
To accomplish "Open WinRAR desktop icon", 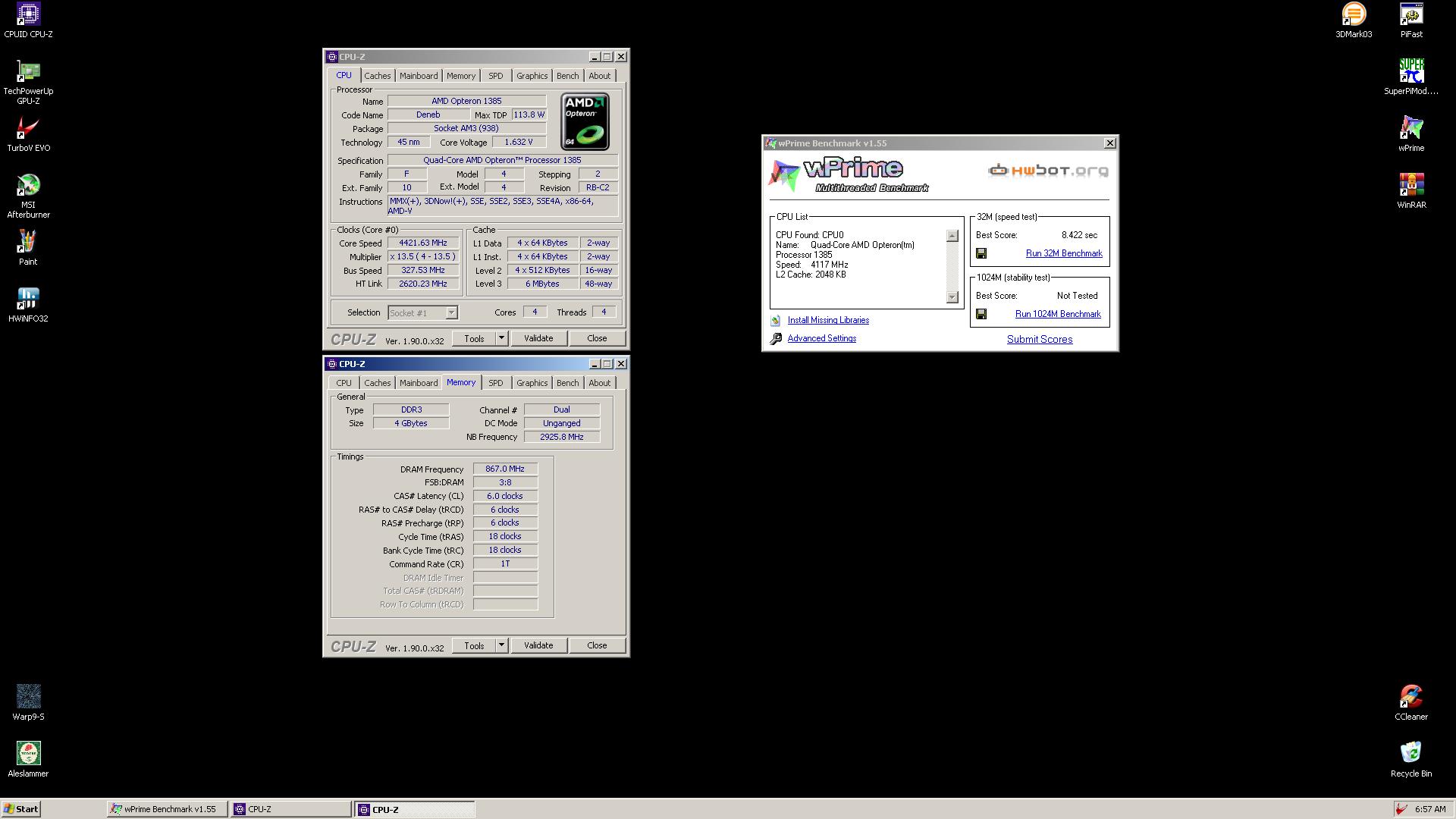I will pos(1411,191).
